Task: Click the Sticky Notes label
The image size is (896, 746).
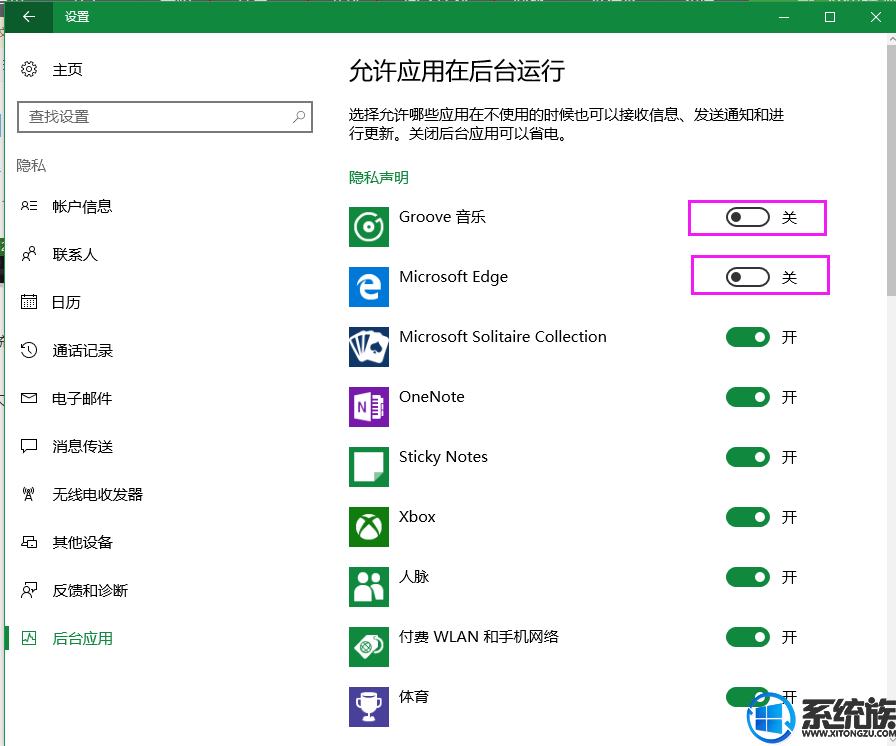Action: pos(443,457)
